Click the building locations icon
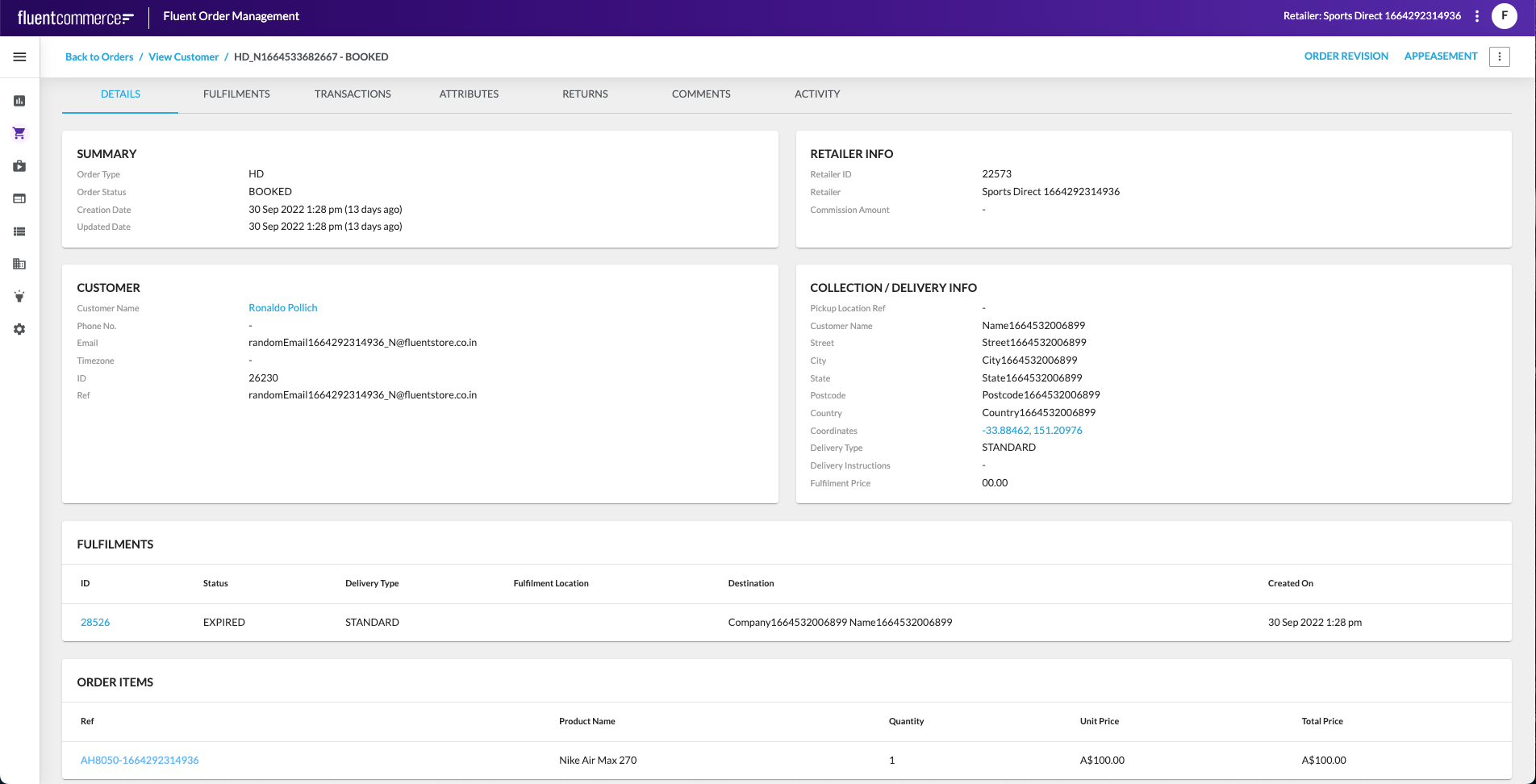Screen dimensions: 1536x784 click(x=19, y=264)
